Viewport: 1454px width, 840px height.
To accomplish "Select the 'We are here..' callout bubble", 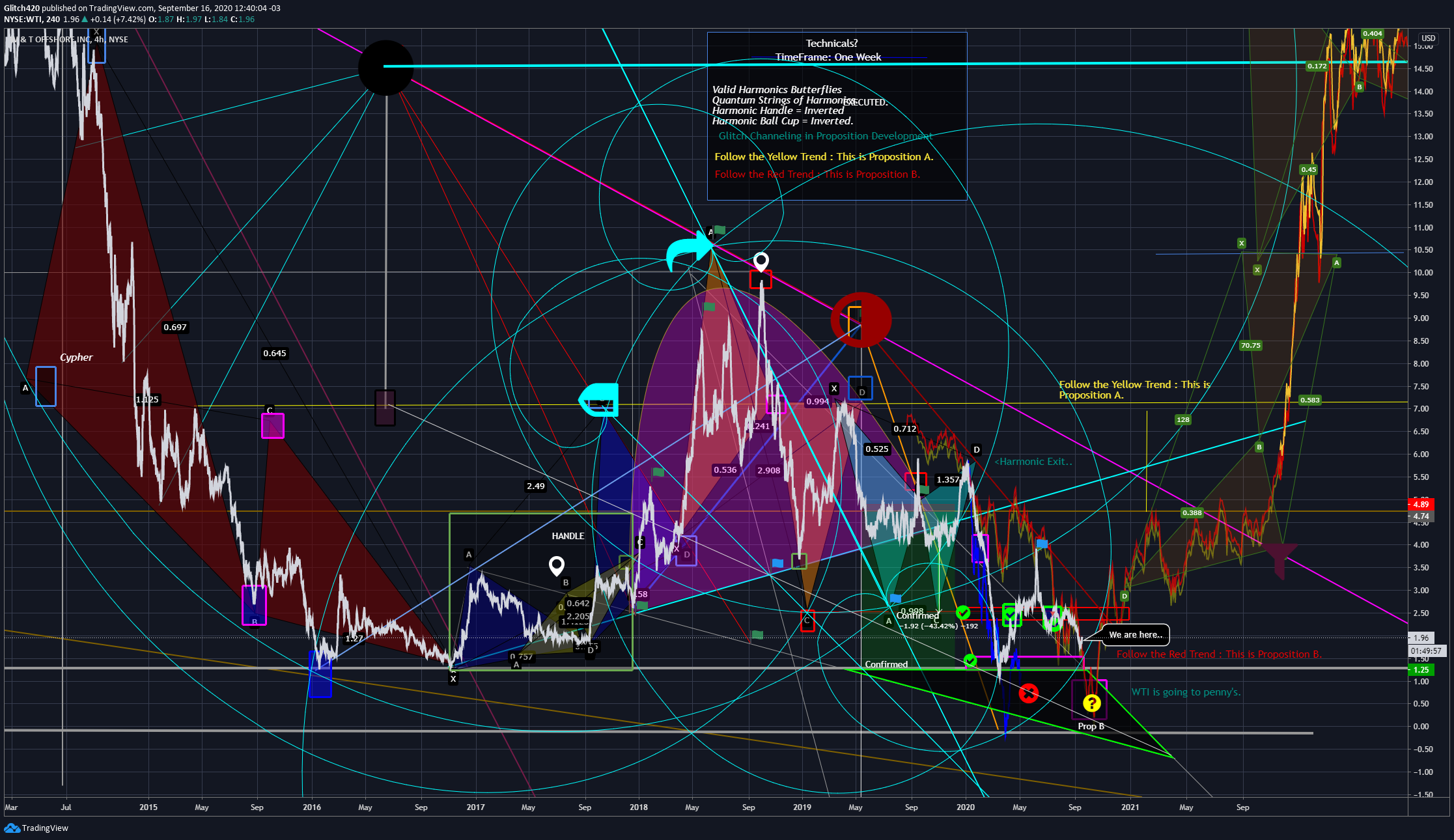I will point(1136,635).
